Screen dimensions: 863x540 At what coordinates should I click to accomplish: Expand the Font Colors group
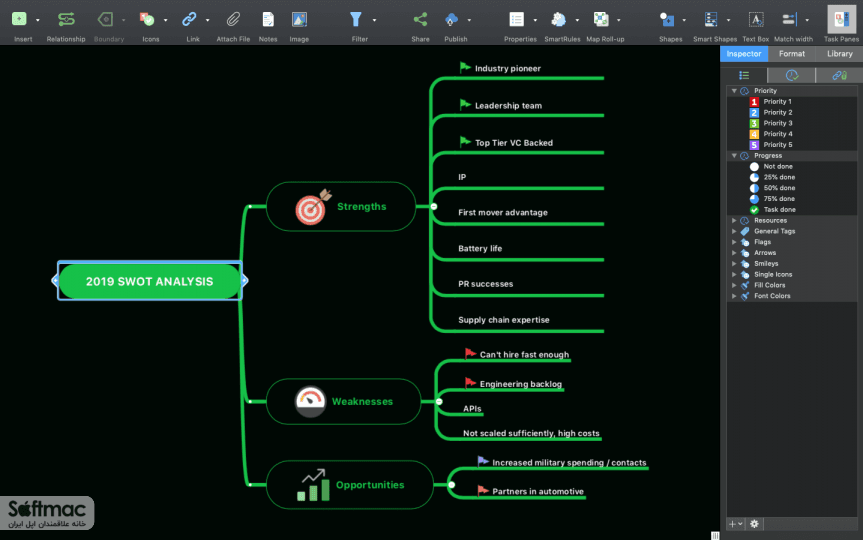tap(734, 296)
